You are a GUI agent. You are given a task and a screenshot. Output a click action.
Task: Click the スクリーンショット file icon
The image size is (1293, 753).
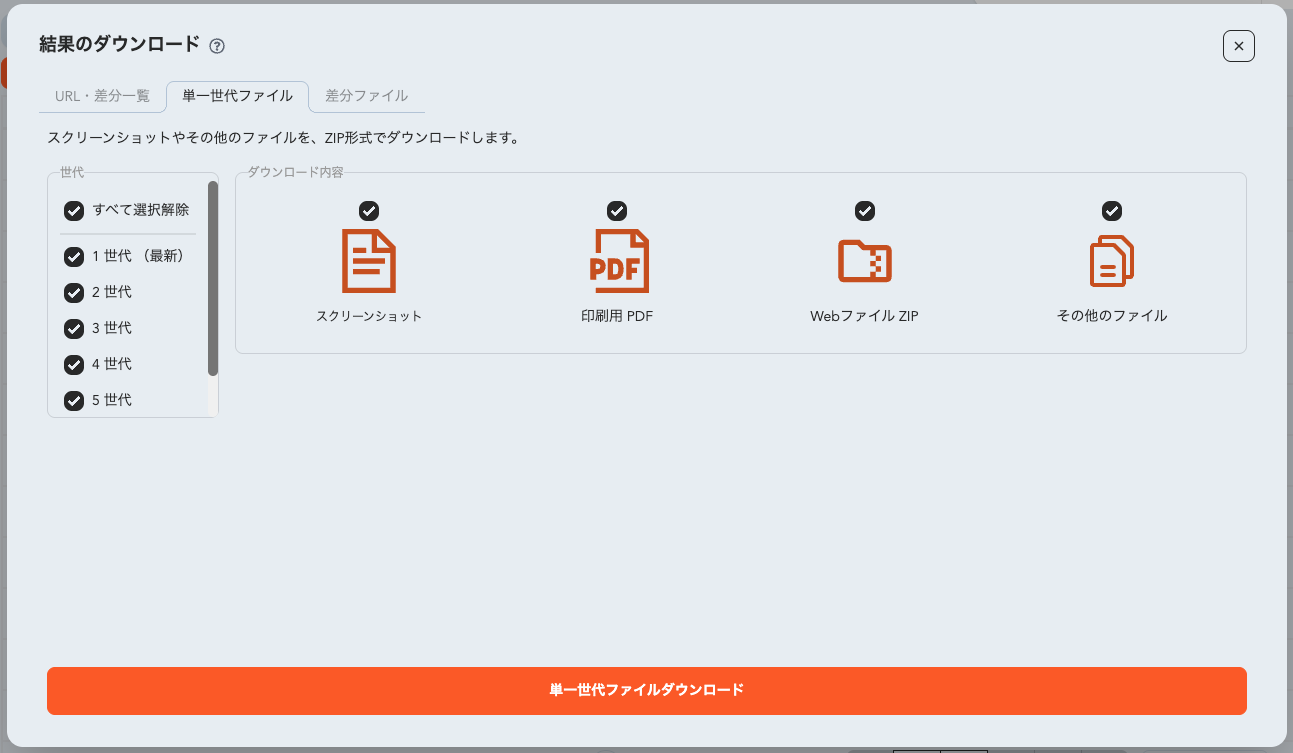coord(369,261)
